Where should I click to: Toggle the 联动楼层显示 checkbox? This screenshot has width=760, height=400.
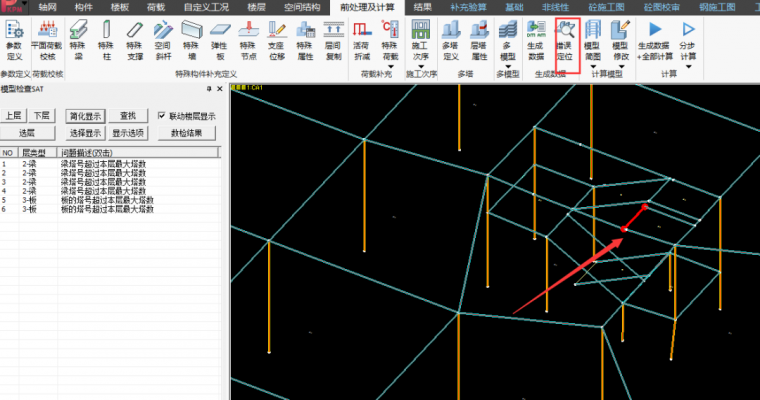click(x=162, y=116)
